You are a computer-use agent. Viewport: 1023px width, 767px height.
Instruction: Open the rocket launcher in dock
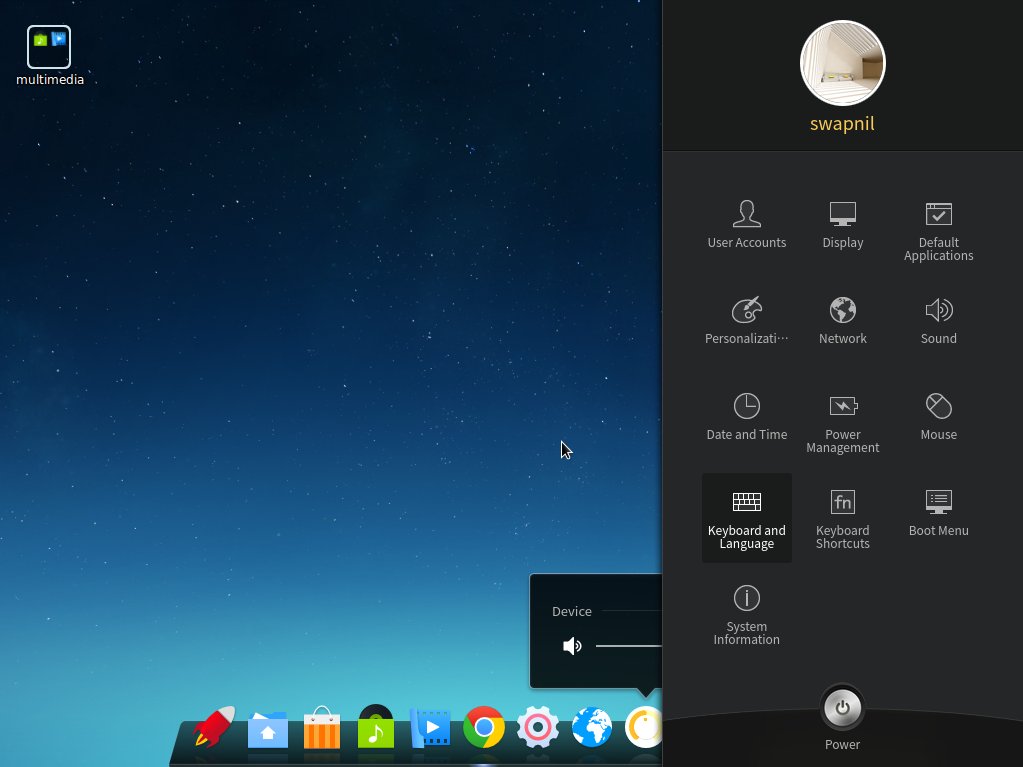coord(213,726)
